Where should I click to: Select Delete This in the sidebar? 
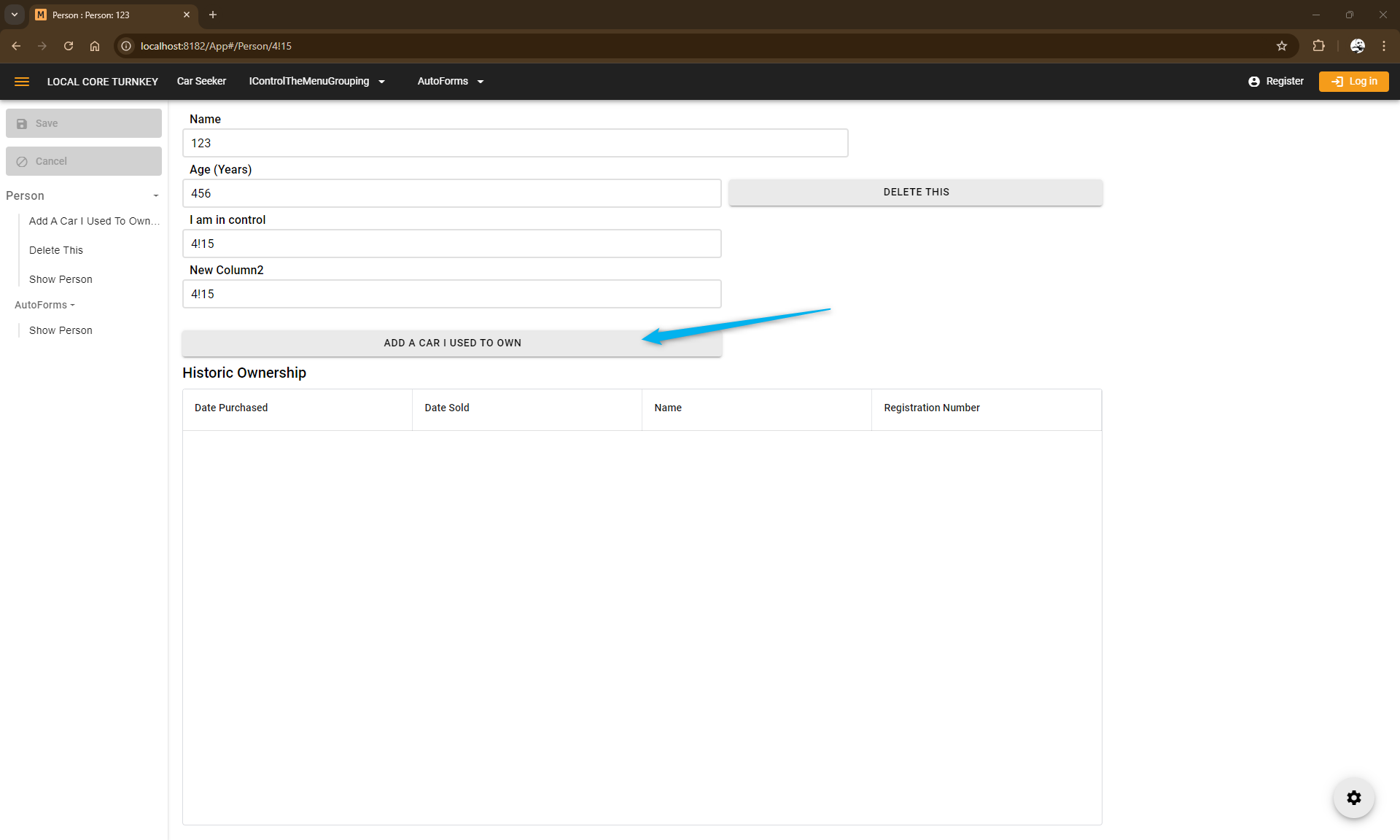(56, 250)
